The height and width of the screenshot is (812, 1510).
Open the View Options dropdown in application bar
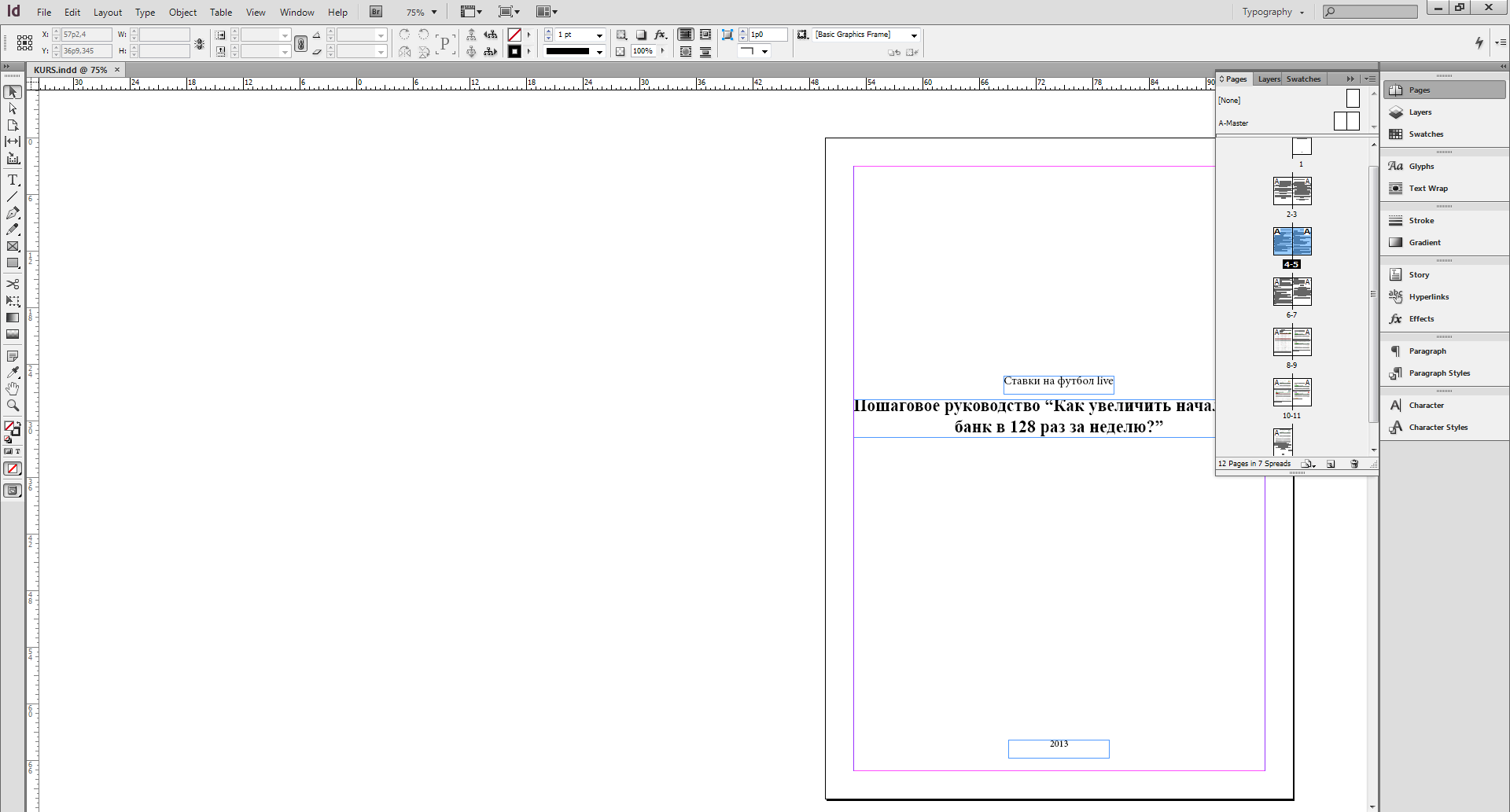coord(470,12)
